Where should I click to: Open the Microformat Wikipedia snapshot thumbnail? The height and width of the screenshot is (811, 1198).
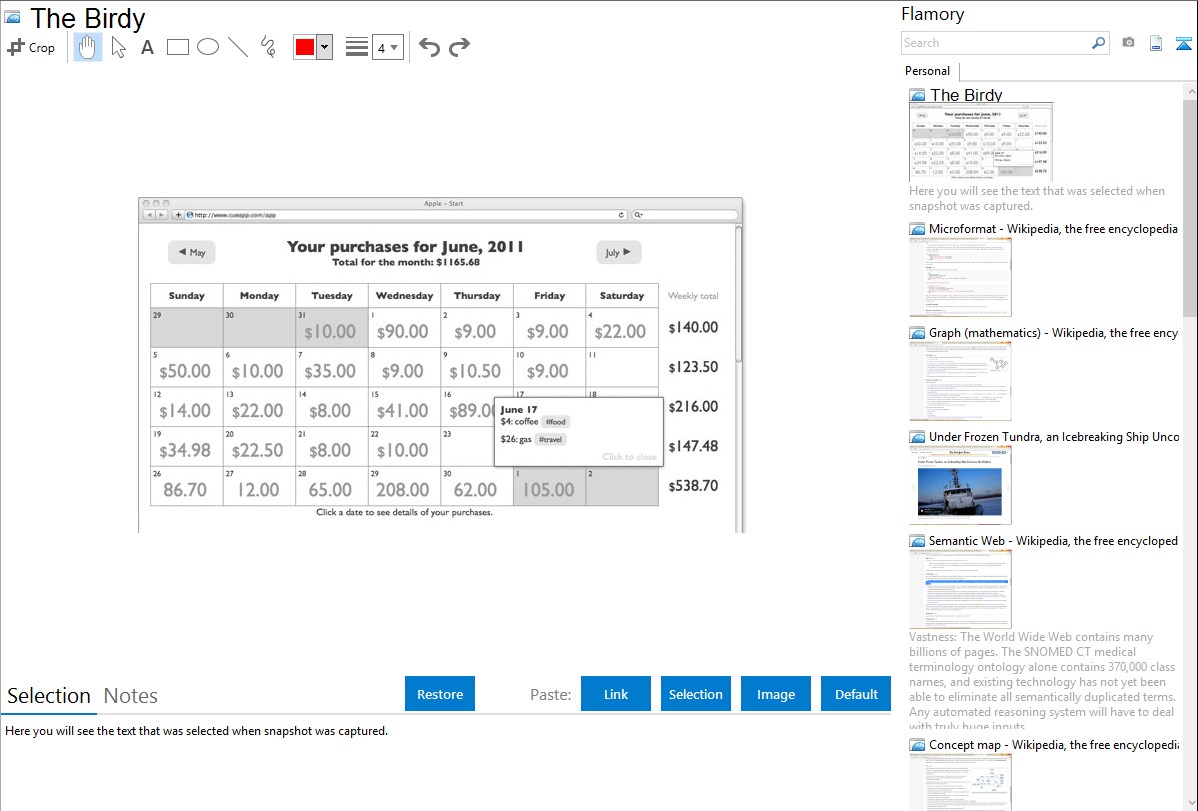960,277
